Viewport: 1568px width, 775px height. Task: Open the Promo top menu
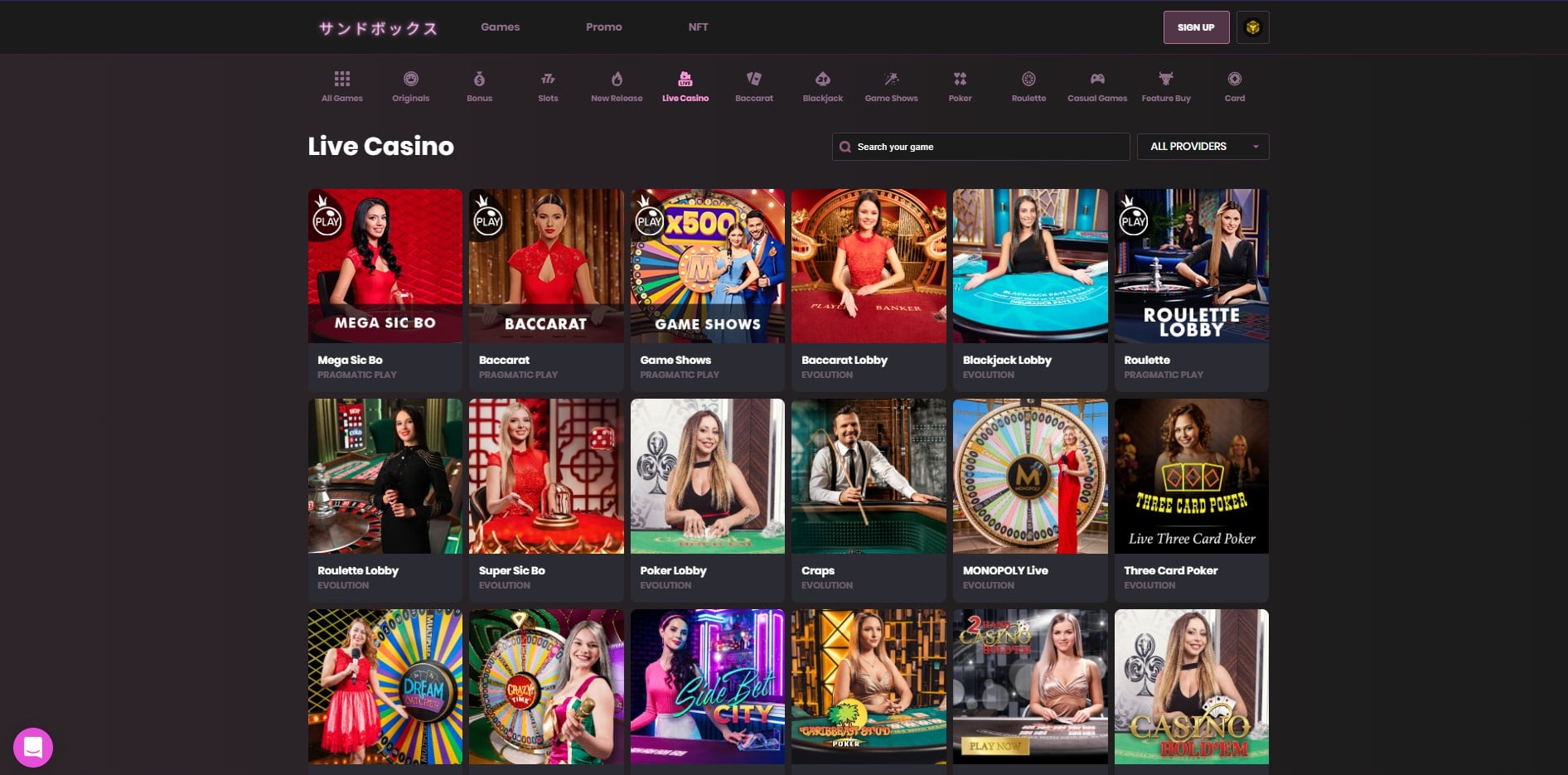603,27
